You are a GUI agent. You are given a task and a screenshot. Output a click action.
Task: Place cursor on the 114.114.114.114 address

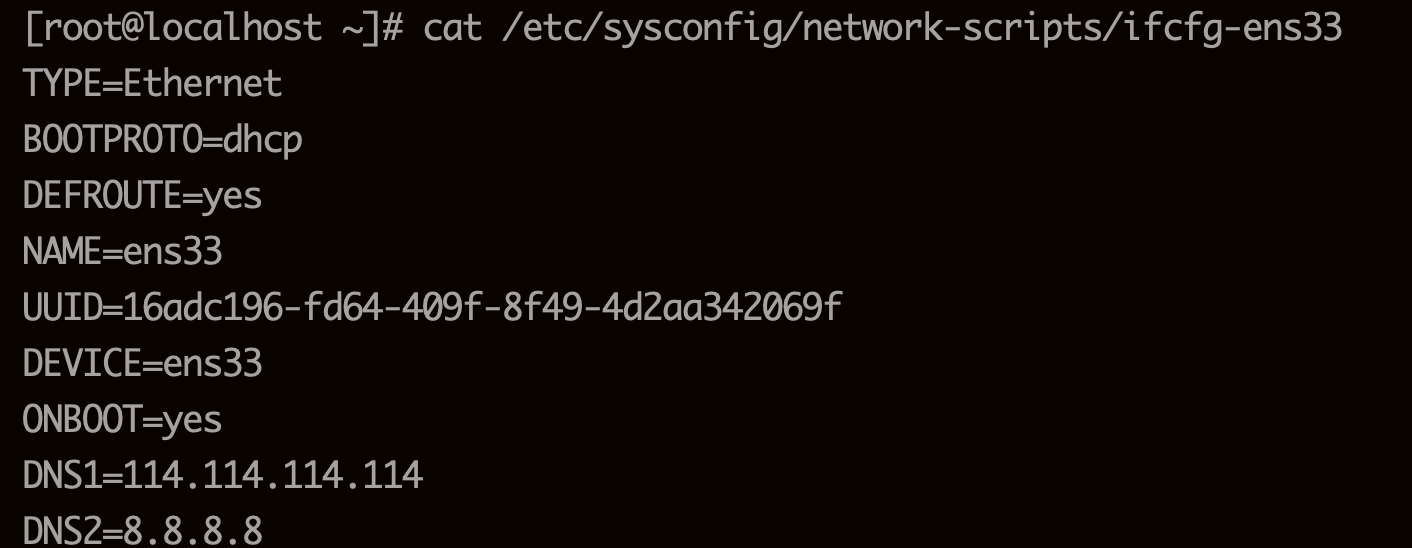[x=273, y=475]
